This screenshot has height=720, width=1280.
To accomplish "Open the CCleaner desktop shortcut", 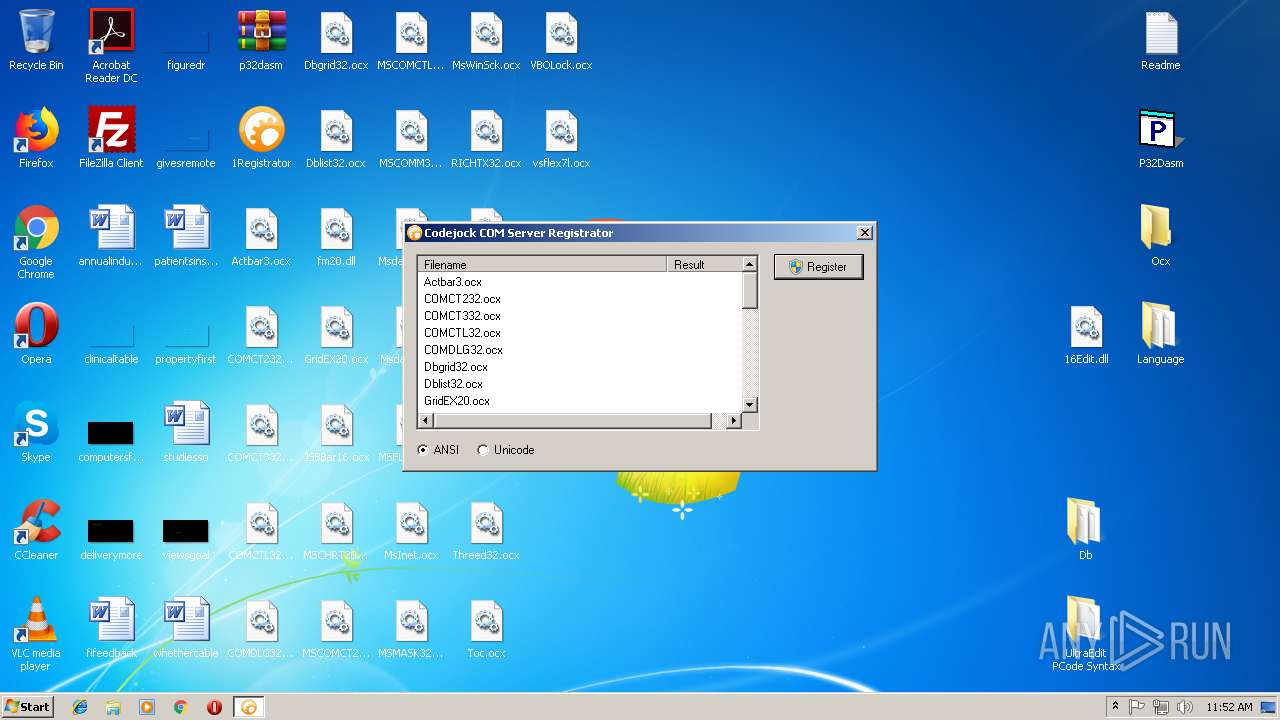I will tap(36, 531).
